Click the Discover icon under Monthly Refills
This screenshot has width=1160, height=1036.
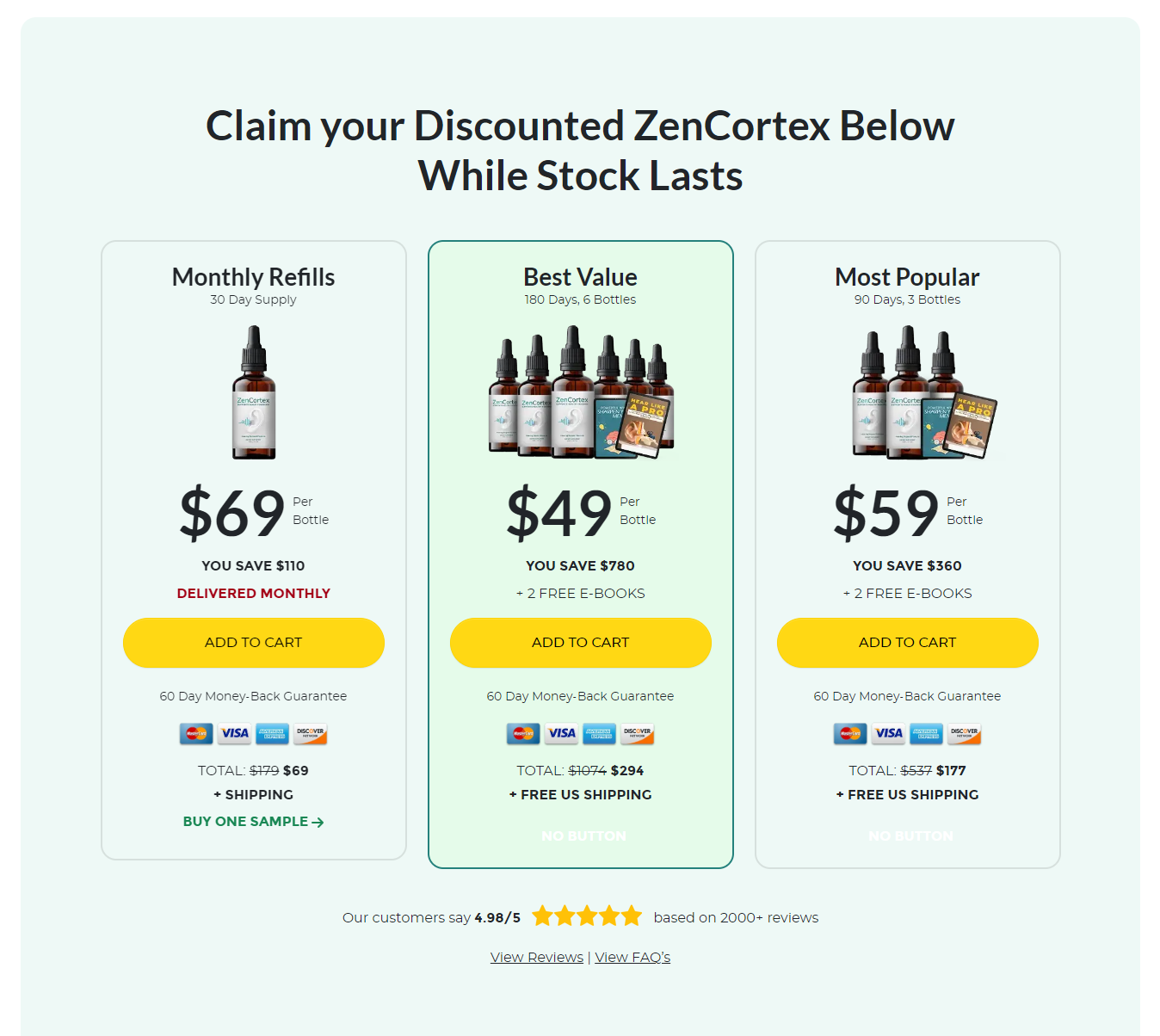tap(311, 734)
